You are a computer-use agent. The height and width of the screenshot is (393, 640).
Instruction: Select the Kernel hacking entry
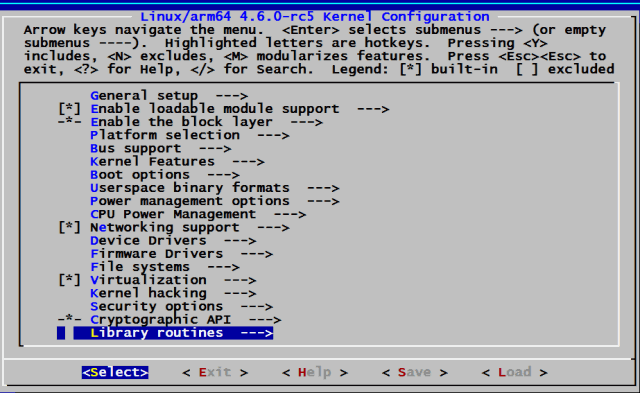tap(173, 293)
